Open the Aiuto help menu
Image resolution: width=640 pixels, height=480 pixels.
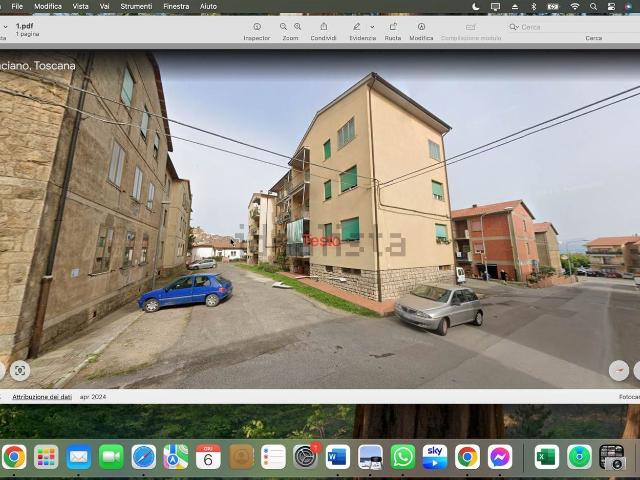[x=208, y=6]
